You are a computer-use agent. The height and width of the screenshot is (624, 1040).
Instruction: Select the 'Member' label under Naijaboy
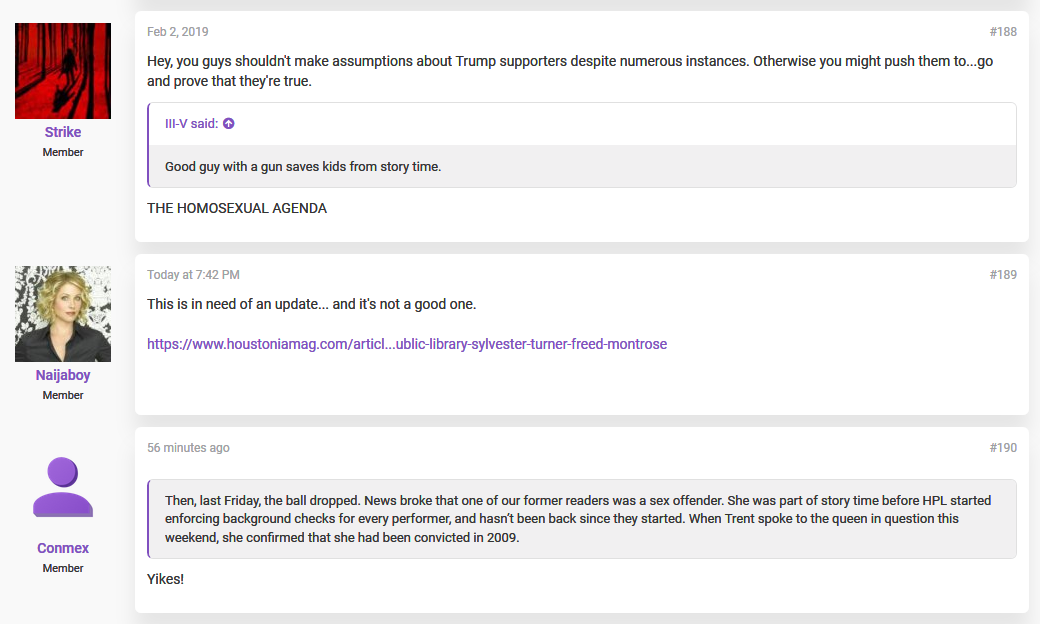pos(63,395)
